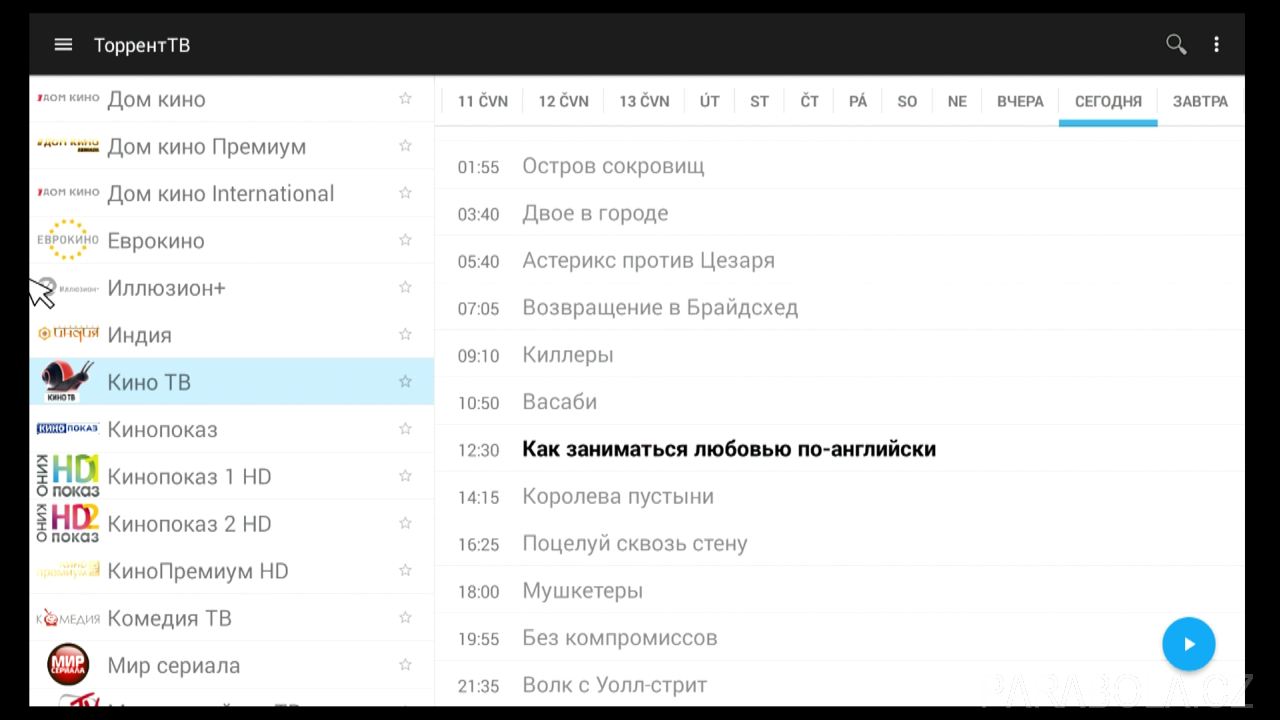The height and width of the screenshot is (720, 1280).
Task: Switch to the 11 ČVN date tab
Action: click(483, 101)
